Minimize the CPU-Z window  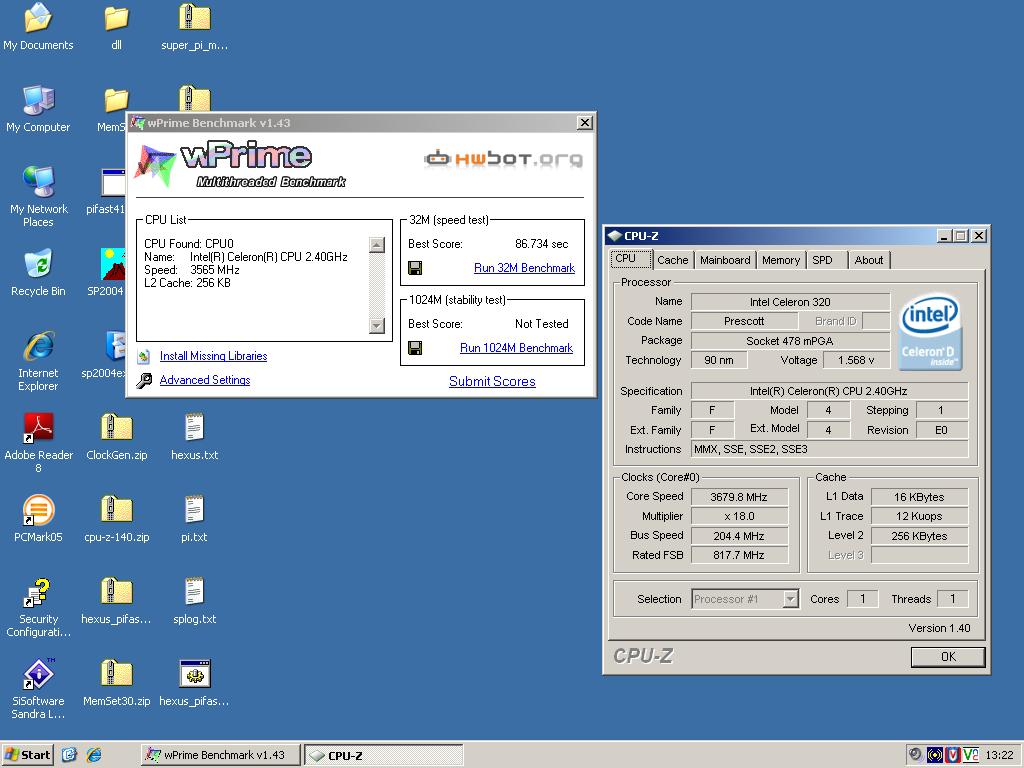(944, 236)
